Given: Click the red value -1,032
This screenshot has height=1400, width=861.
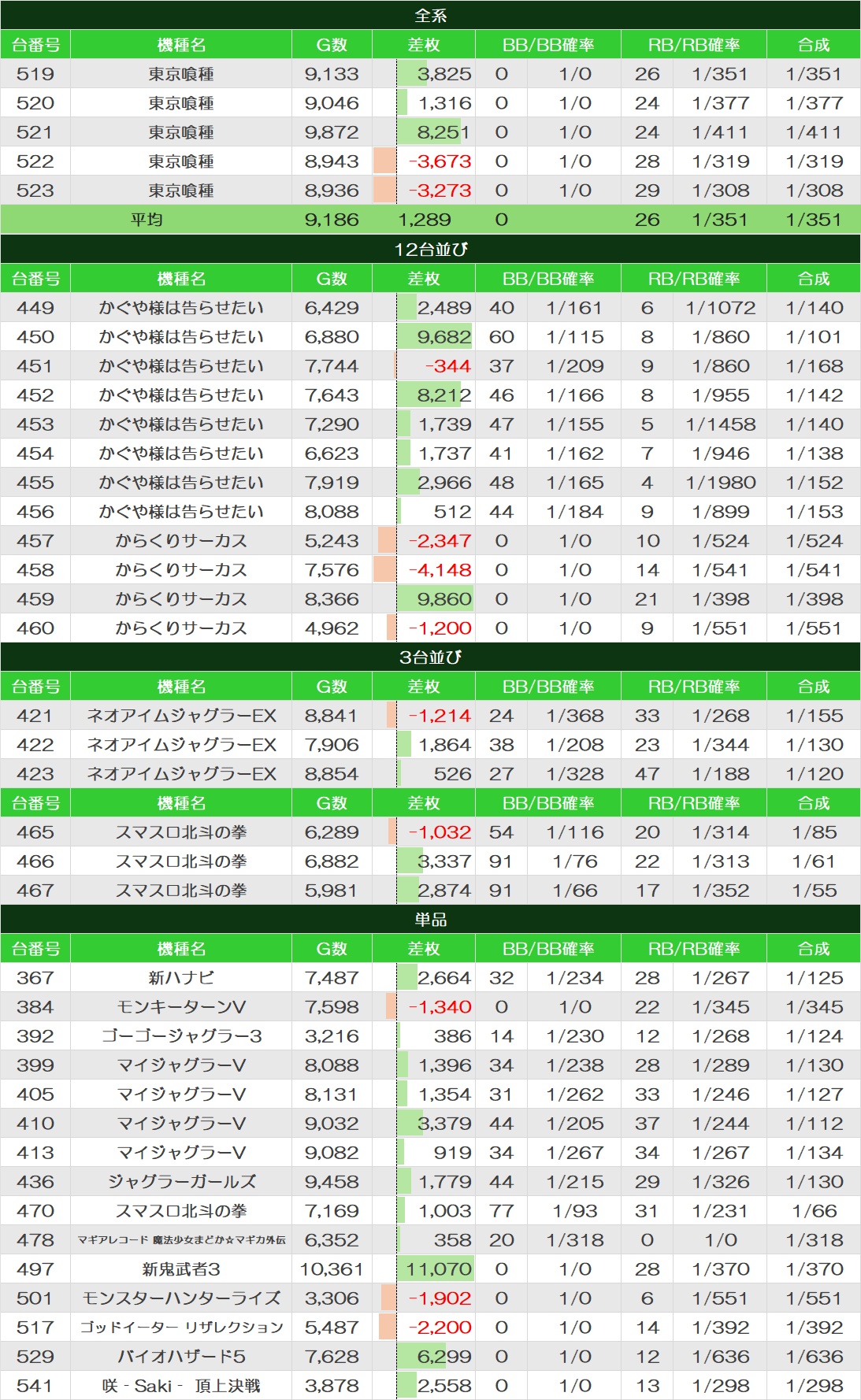Looking at the screenshot, I should (440, 832).
